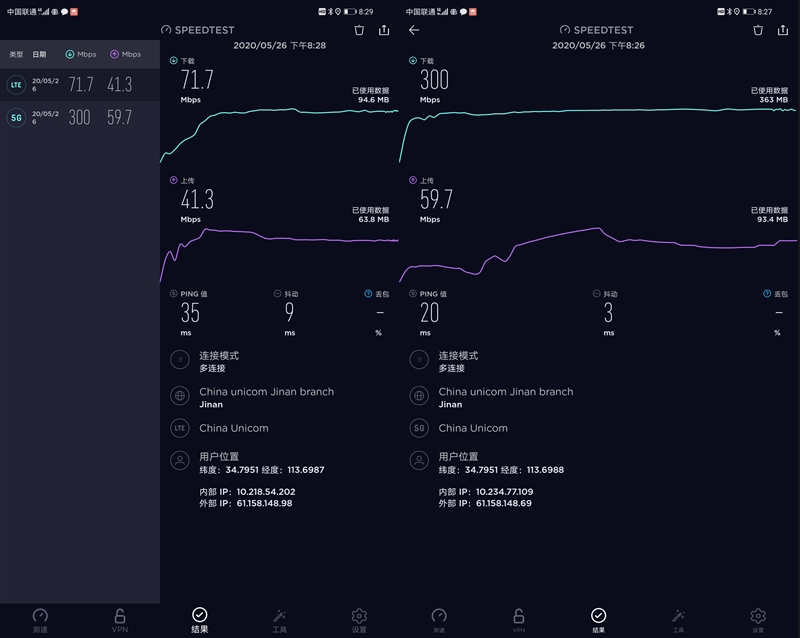Open VPN tab under the history list
The width and height of the screenshot is (800, 638).
(120, 619)
